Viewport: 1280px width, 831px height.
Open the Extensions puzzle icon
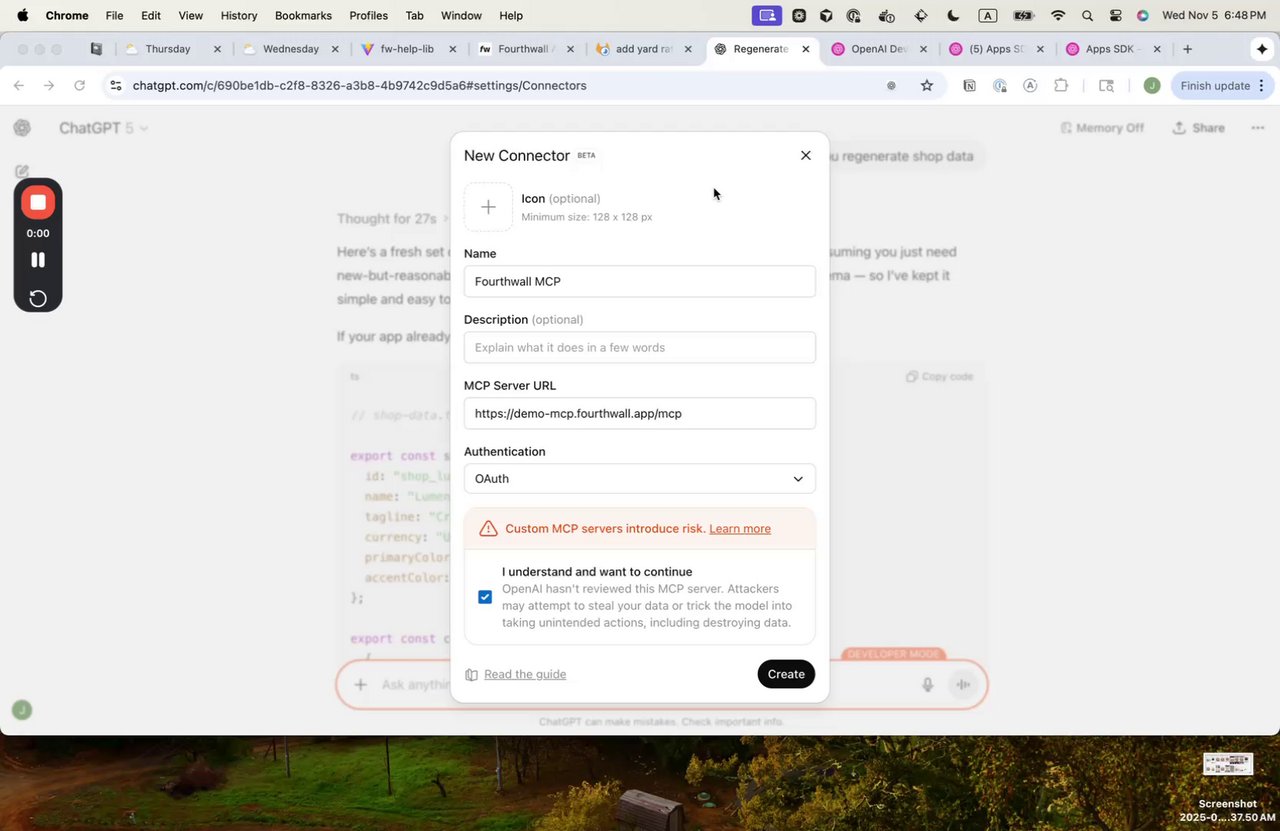click(x=1061, y=85)
